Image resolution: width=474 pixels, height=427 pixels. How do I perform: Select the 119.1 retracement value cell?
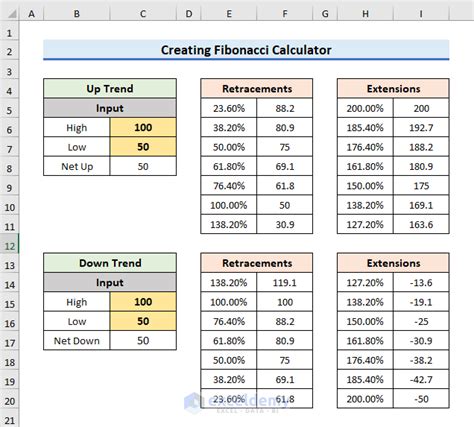click(285, 282)
